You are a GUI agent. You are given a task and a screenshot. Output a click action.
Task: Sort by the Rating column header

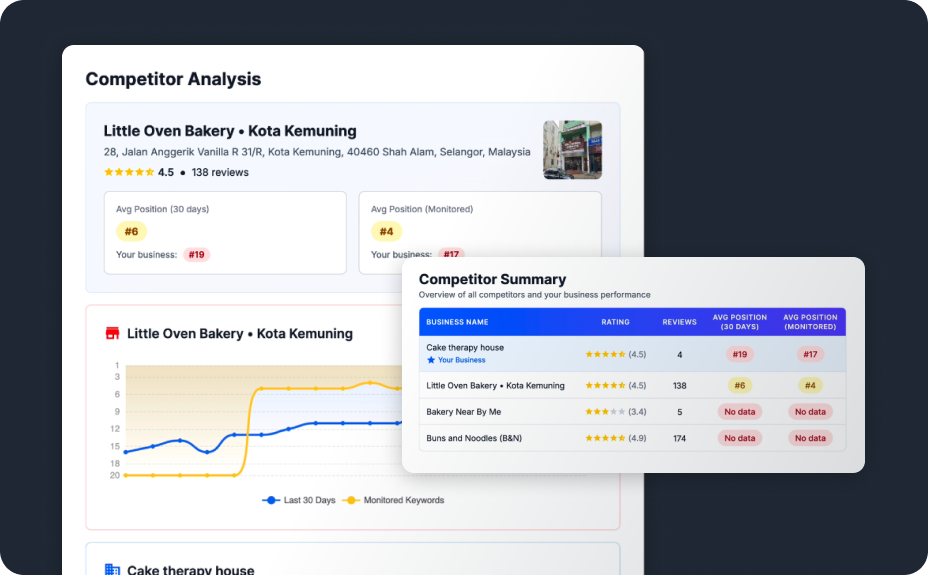coord(616,322)
